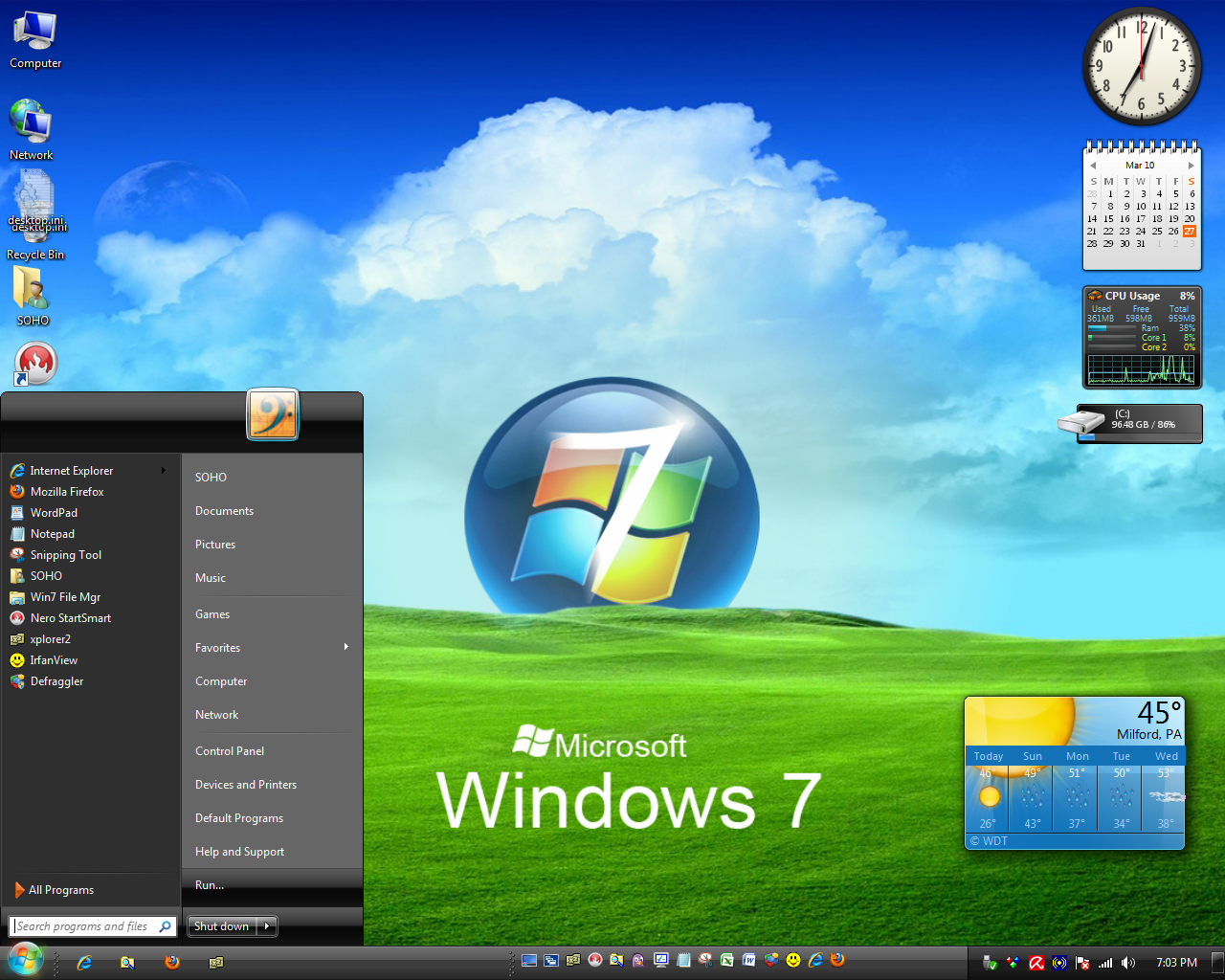Go to previous month in calendar gadget

tap(1092, 166)
